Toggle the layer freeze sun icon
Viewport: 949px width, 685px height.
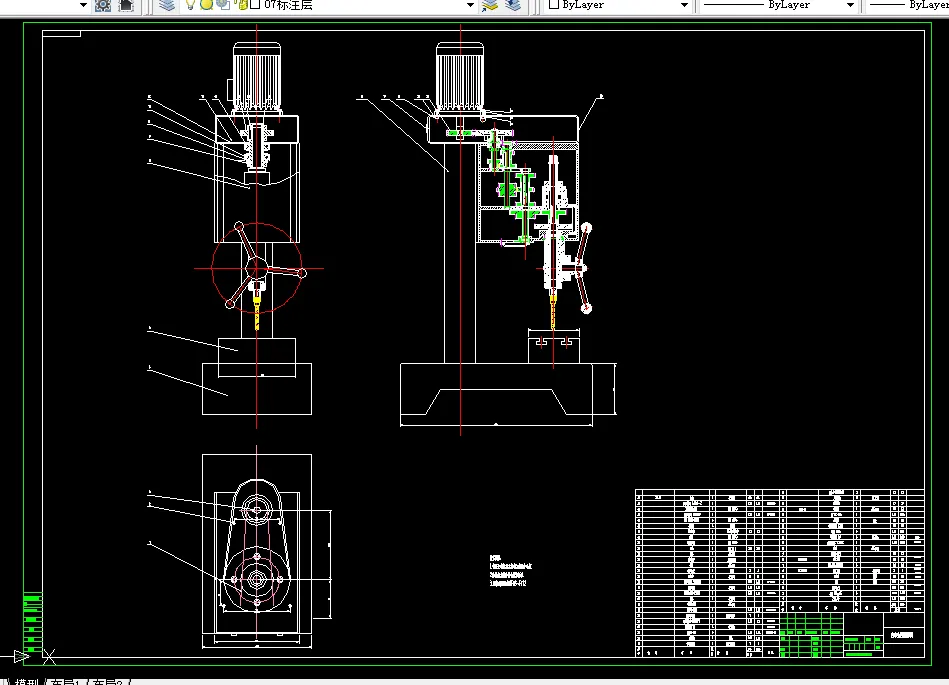click(206, 5)
